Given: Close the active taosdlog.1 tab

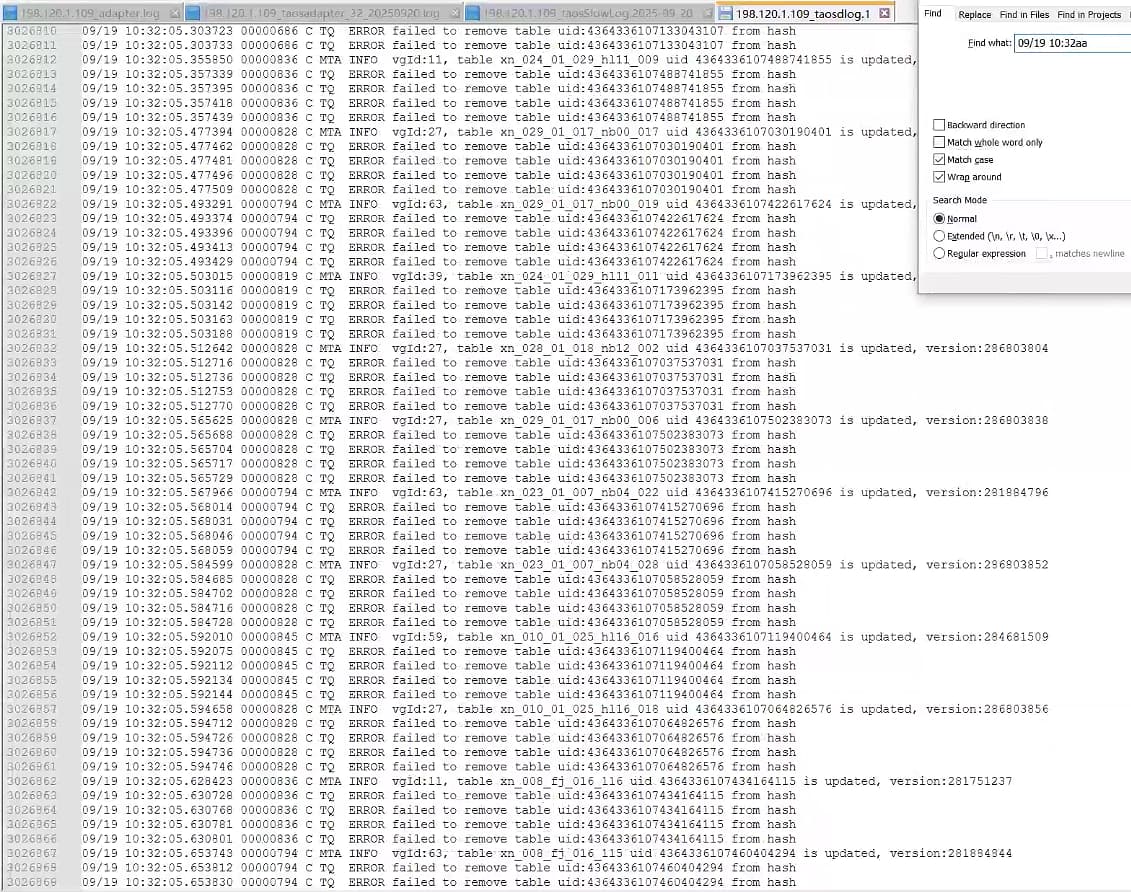Looking at the screenshot, I should (885, 14).
